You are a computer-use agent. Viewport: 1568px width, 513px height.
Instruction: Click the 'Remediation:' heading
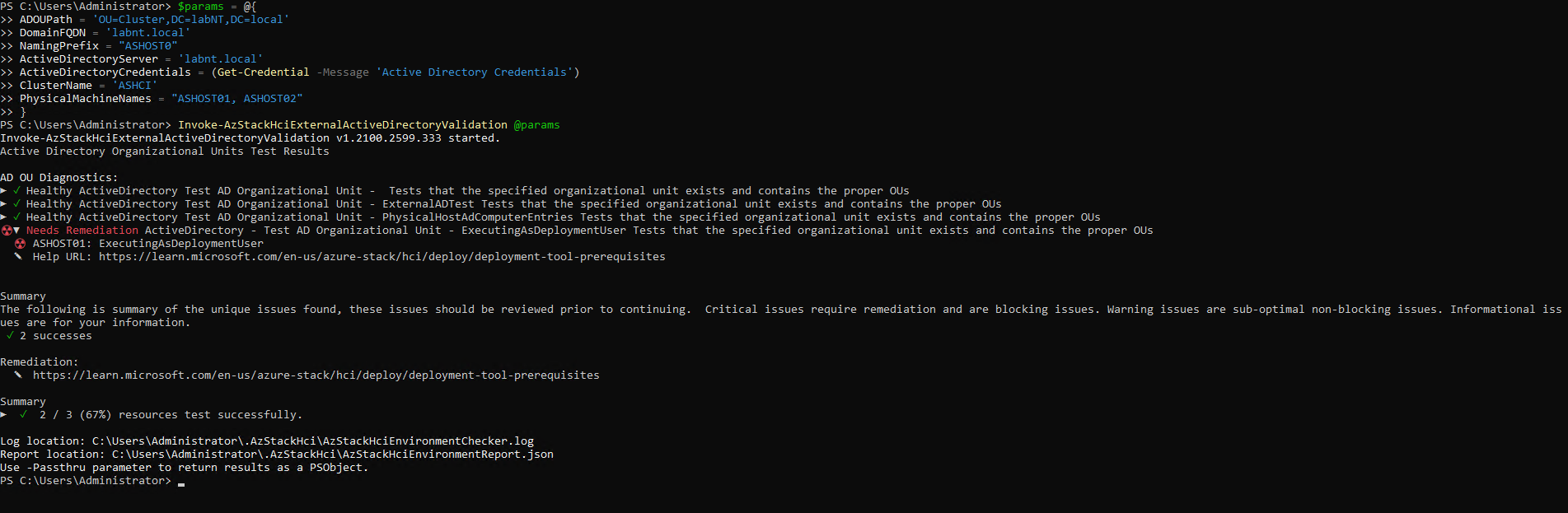[x=40, y=361]
